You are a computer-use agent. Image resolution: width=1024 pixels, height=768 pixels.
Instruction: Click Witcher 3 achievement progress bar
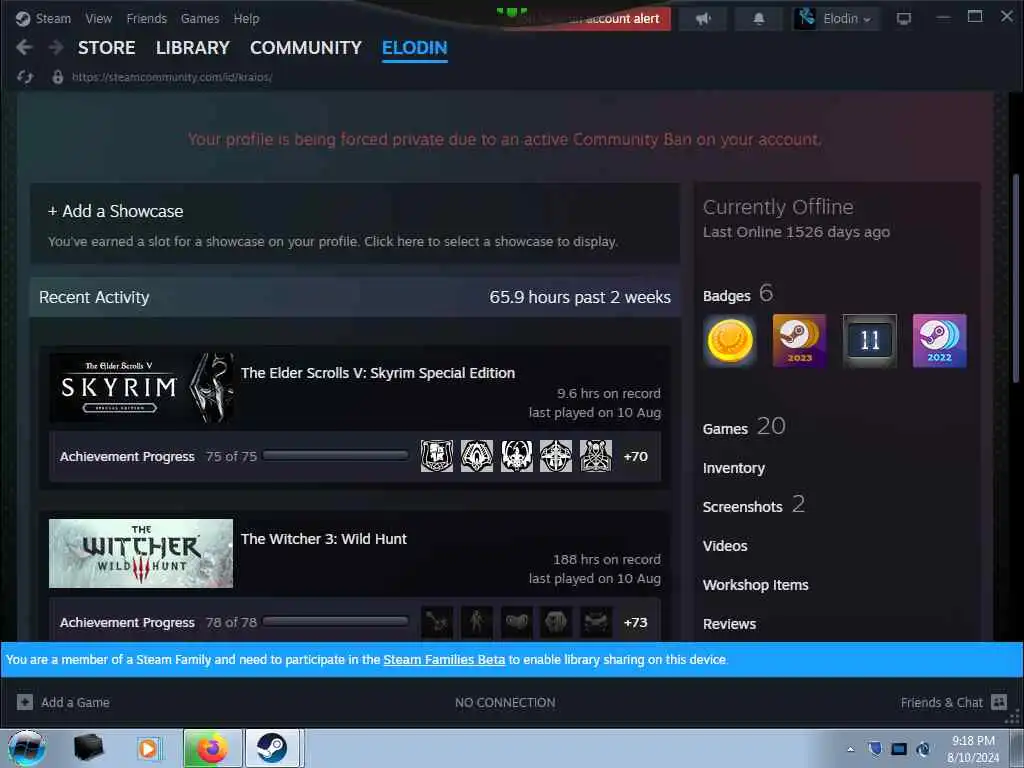336,621
